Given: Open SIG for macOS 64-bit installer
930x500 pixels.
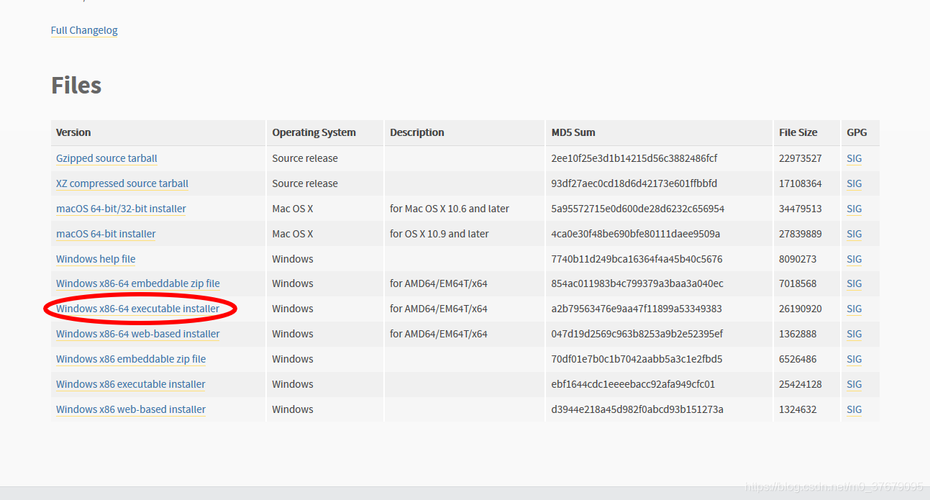Looking at the screenshot, I should pyautogui.click(x=854, y=234).
